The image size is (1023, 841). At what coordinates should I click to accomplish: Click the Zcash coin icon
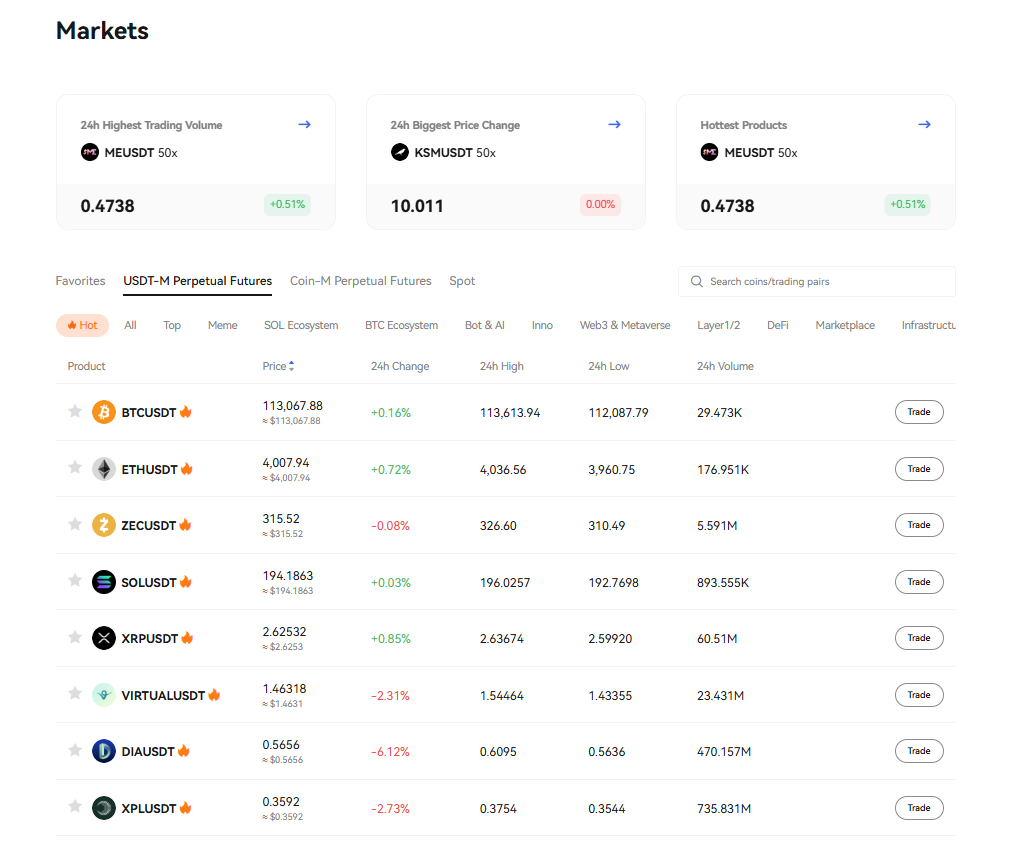click(104, 525)
